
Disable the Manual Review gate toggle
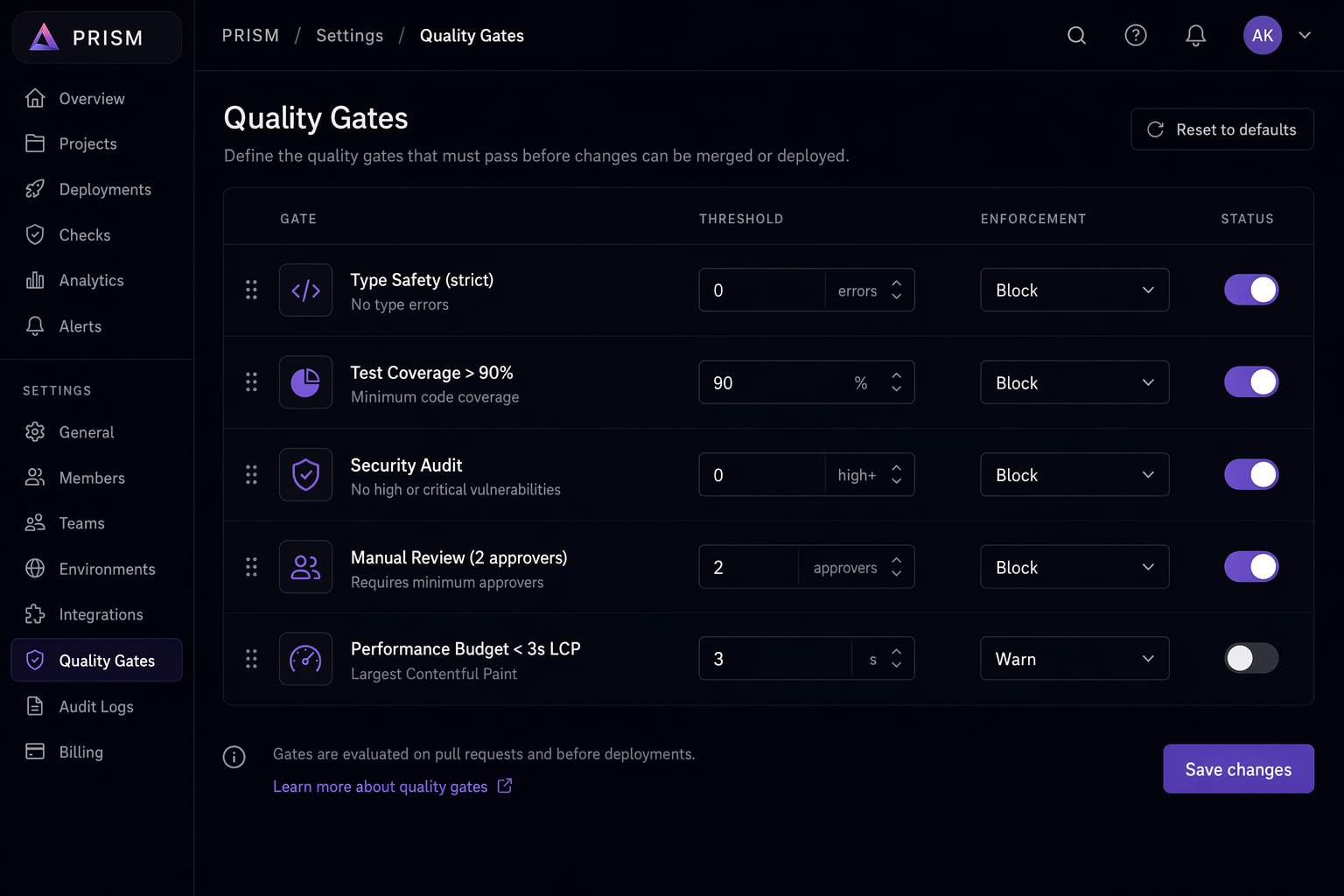pos(1251,566)
